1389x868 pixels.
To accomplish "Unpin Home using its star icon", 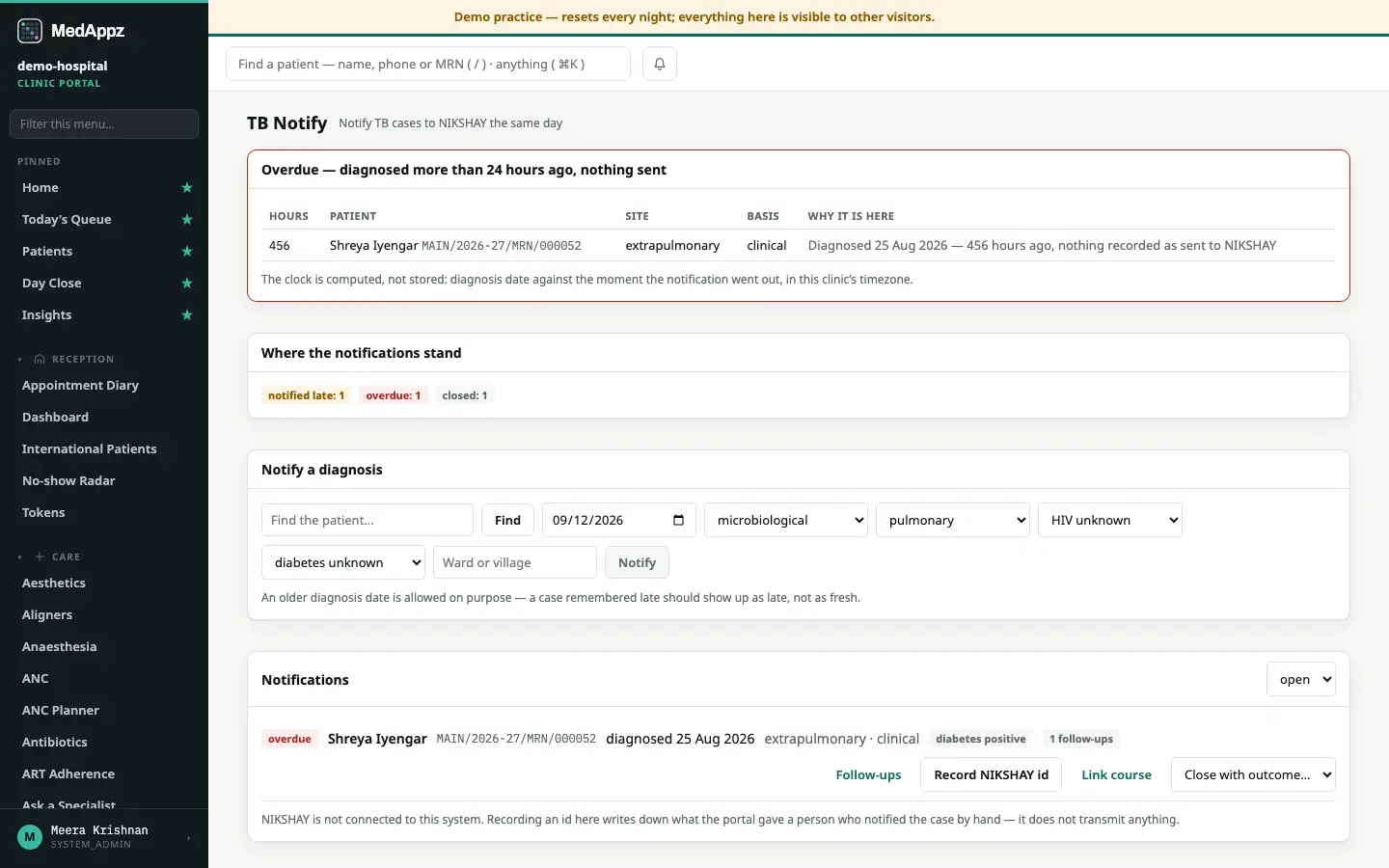I will (187, 188).
